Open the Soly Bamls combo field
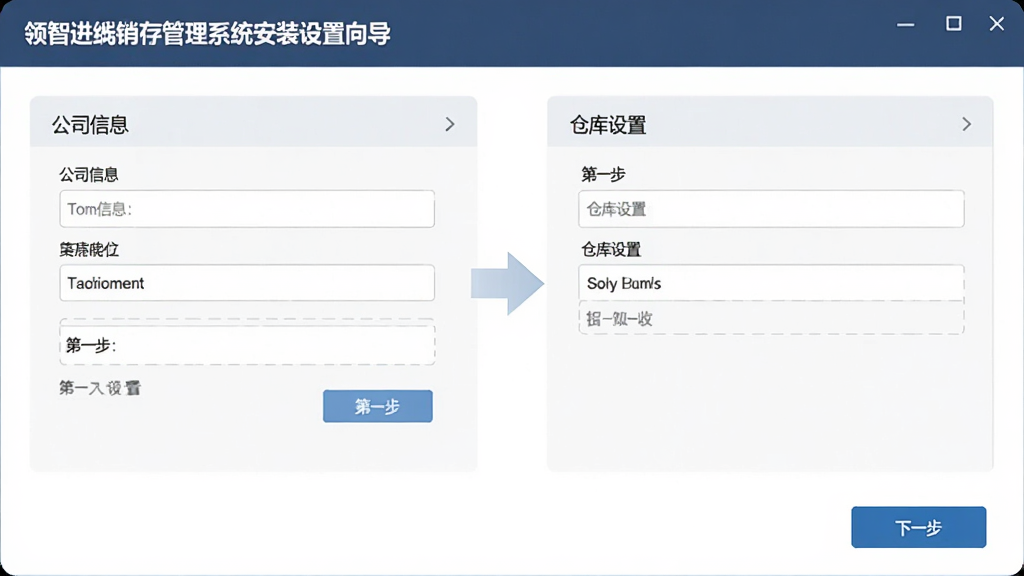The height and width of the screenshot is (576, 1024). tap(771, 283)
